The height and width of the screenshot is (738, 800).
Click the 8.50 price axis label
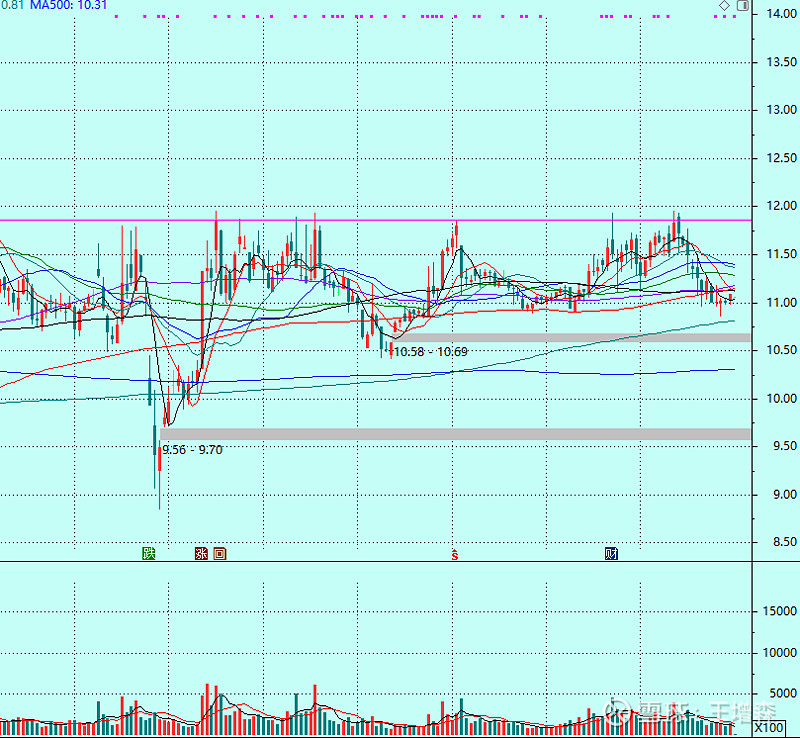tap(784, 542)
